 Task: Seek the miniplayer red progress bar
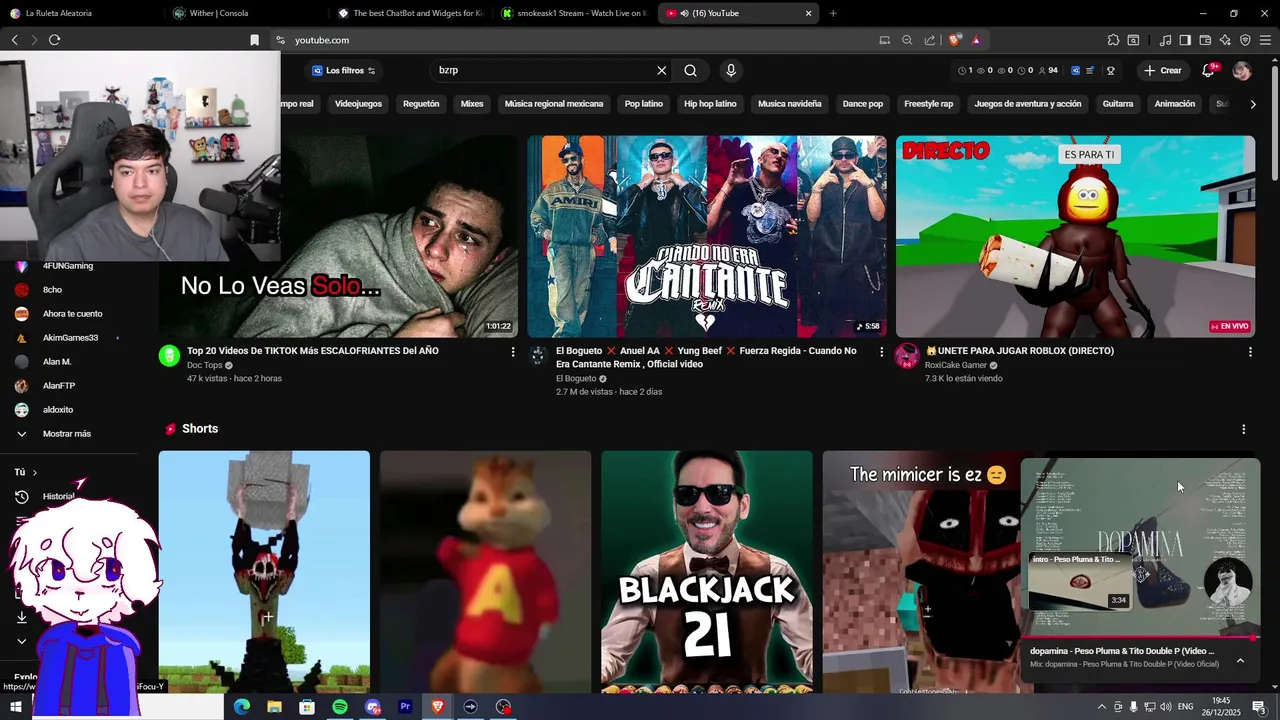[1140, 637]
